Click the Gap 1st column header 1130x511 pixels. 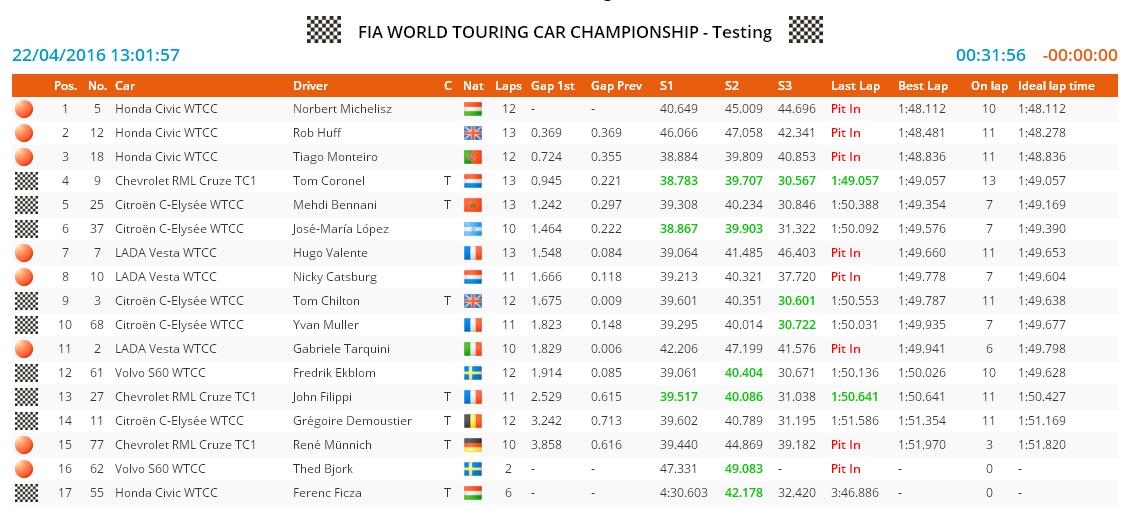tap(553, 86)
